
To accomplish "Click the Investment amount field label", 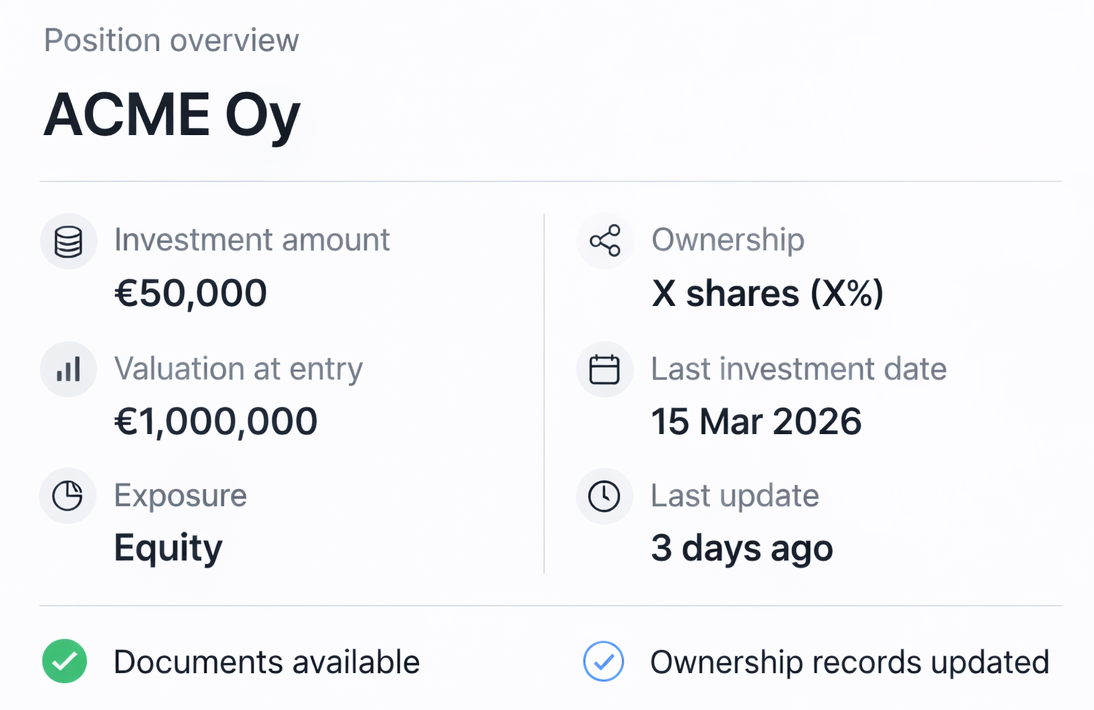I will [x=252, y=240].
